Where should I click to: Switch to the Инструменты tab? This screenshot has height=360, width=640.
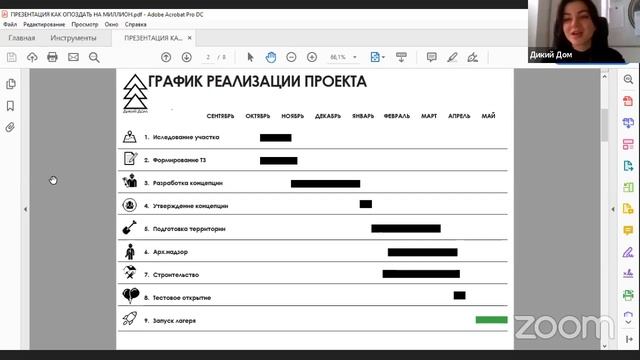73,38
